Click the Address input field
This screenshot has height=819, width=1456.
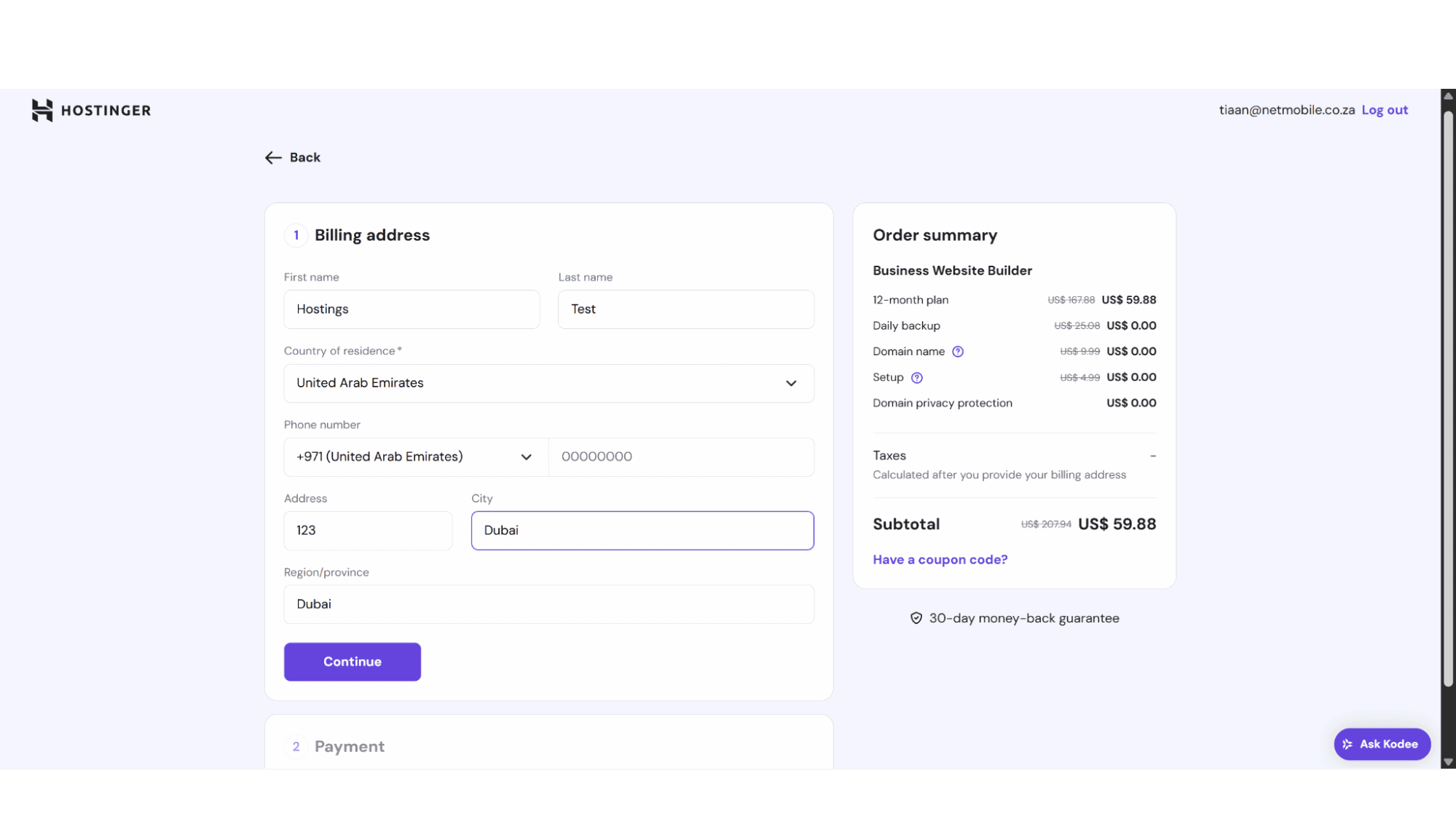368,531
